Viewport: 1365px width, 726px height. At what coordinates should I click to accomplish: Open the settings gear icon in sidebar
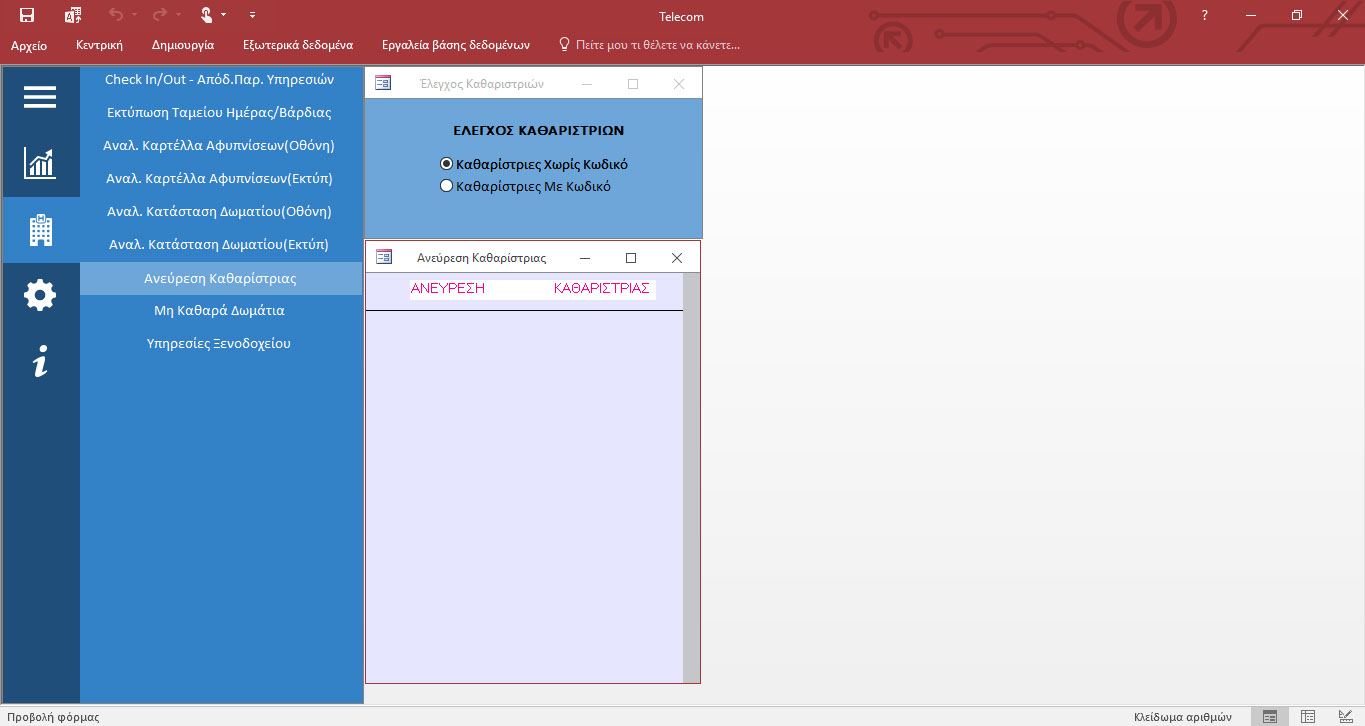point(40,296)
